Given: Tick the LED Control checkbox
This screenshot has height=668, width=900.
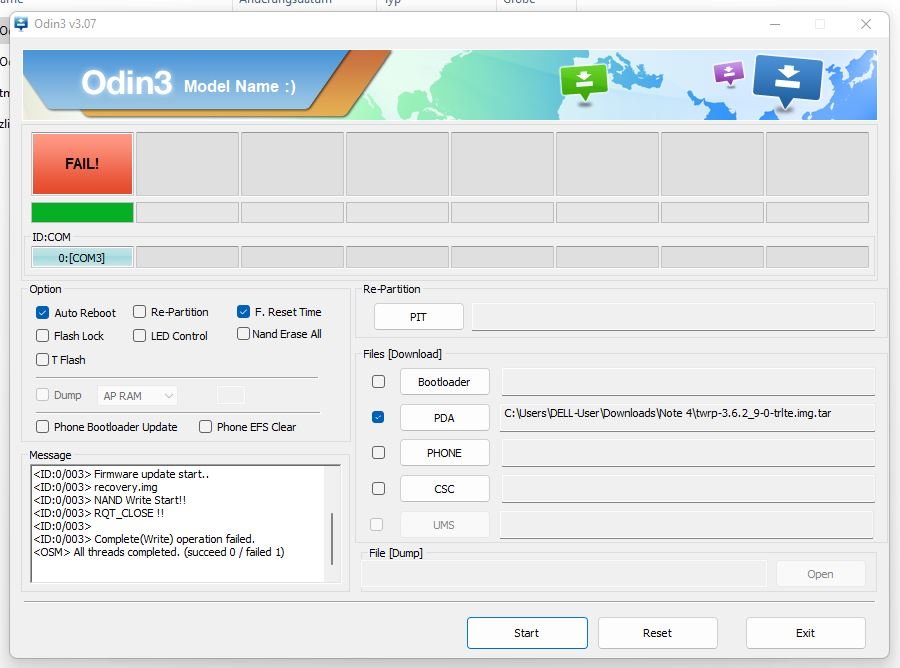Looking at the screenshot, I should [139, 336].
